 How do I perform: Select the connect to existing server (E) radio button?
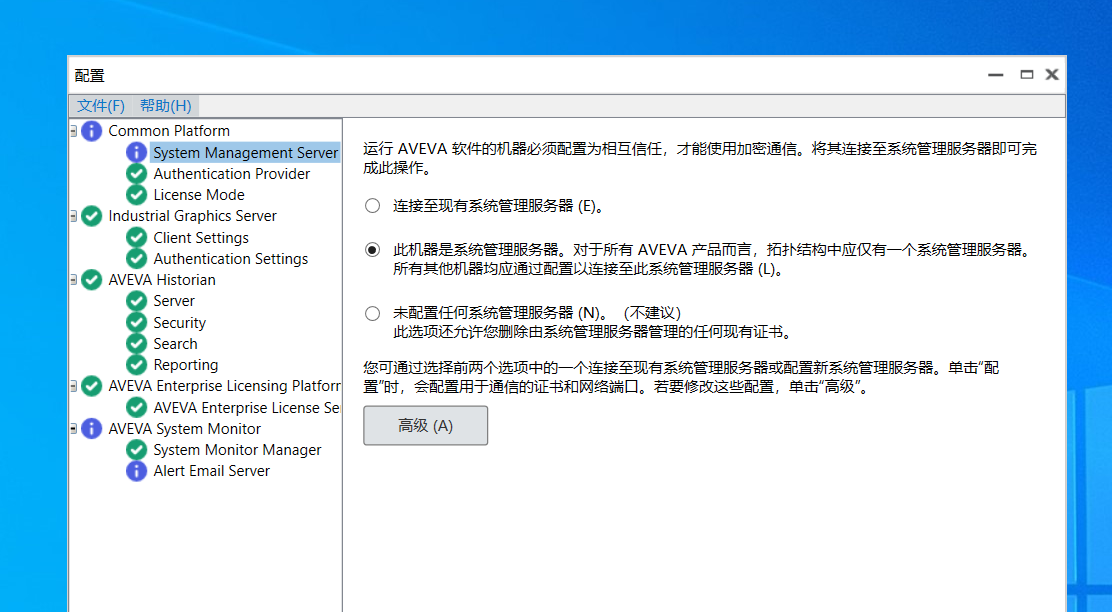pyautogui.click(x=373, y=206)
